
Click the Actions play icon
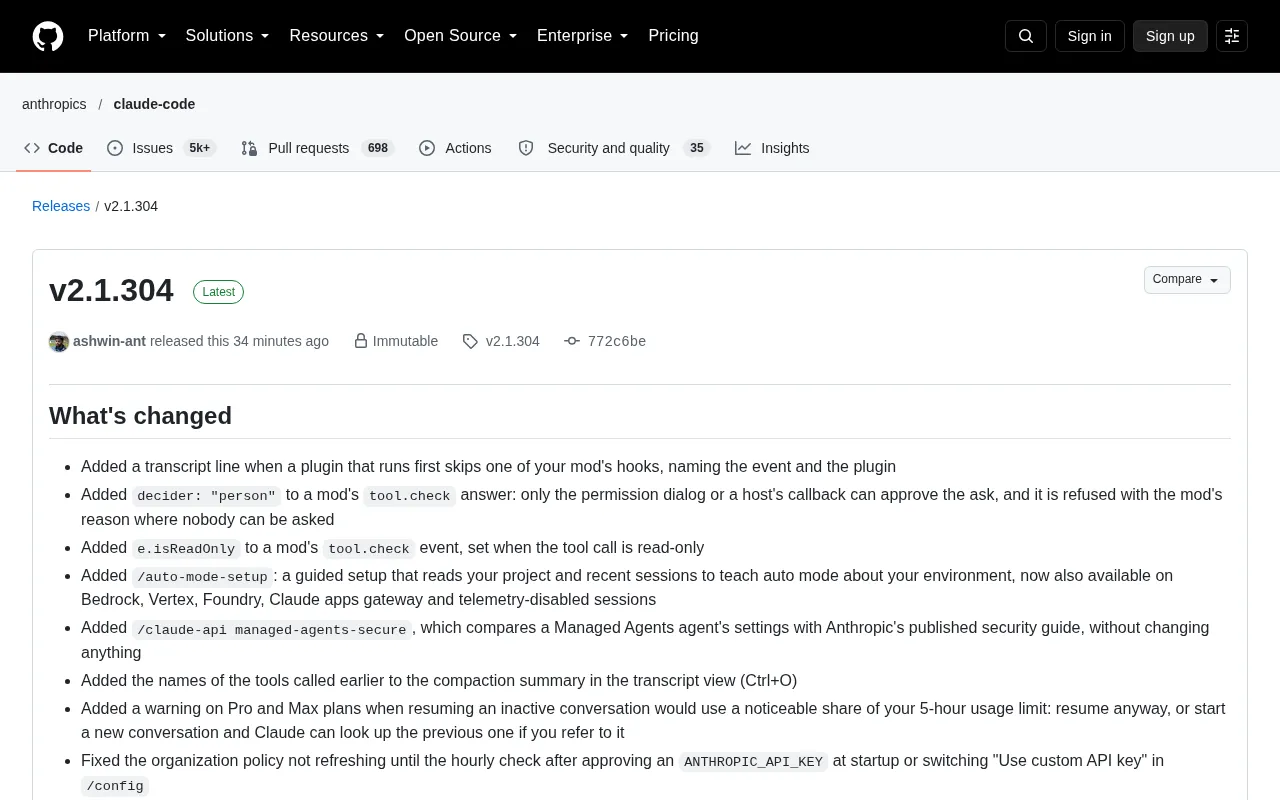pyautogui.click(x=427, y=148)
